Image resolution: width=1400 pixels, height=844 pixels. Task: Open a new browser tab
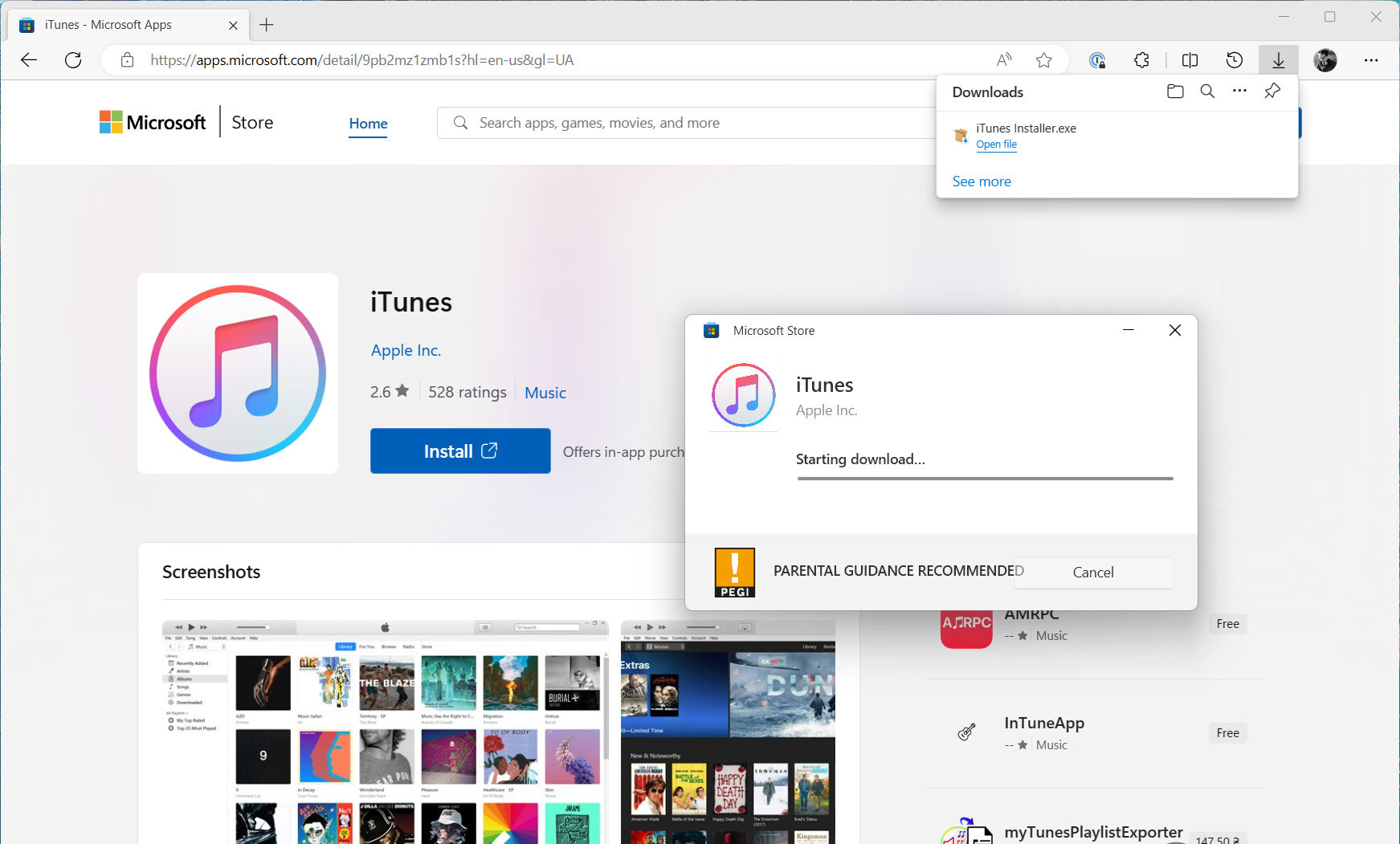267,25
